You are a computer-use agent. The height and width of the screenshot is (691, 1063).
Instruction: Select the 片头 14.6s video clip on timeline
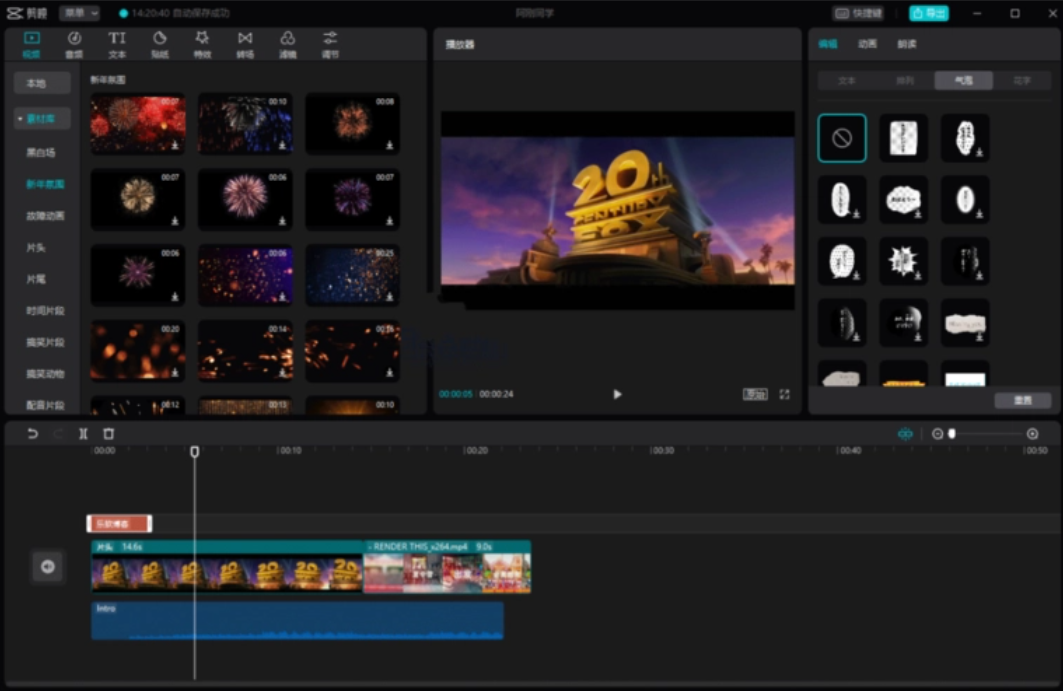228,566
